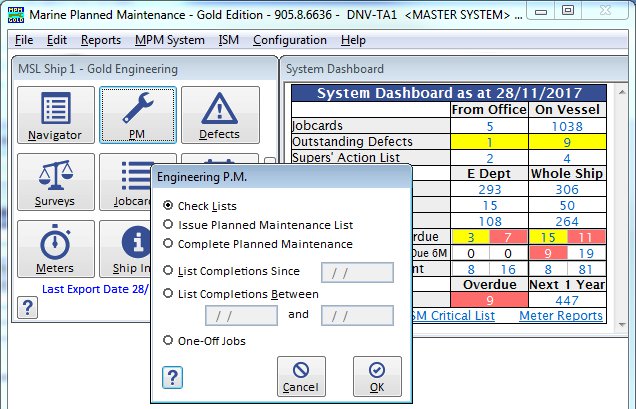Click Whole Ship value 50
636x409 pixels.
tap(567, 205)
